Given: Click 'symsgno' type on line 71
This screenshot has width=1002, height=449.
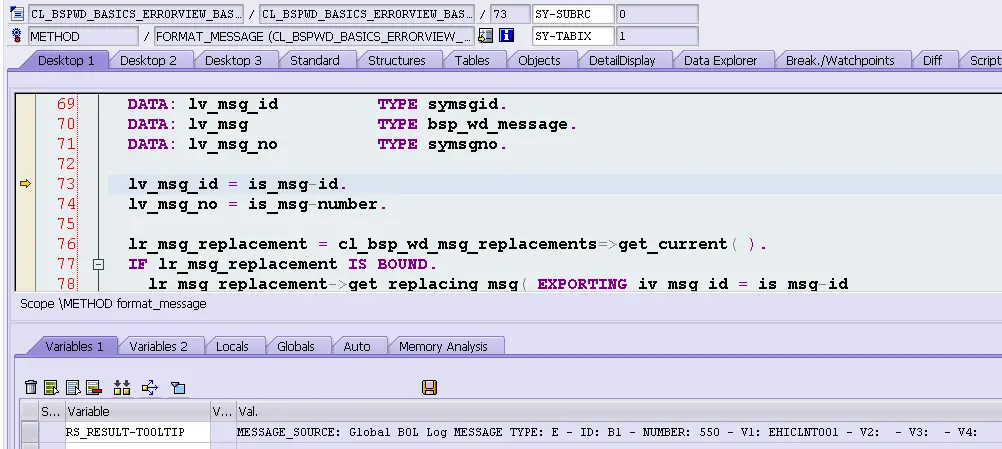Looking at the screenshot, I should click(x=464, y=144).
